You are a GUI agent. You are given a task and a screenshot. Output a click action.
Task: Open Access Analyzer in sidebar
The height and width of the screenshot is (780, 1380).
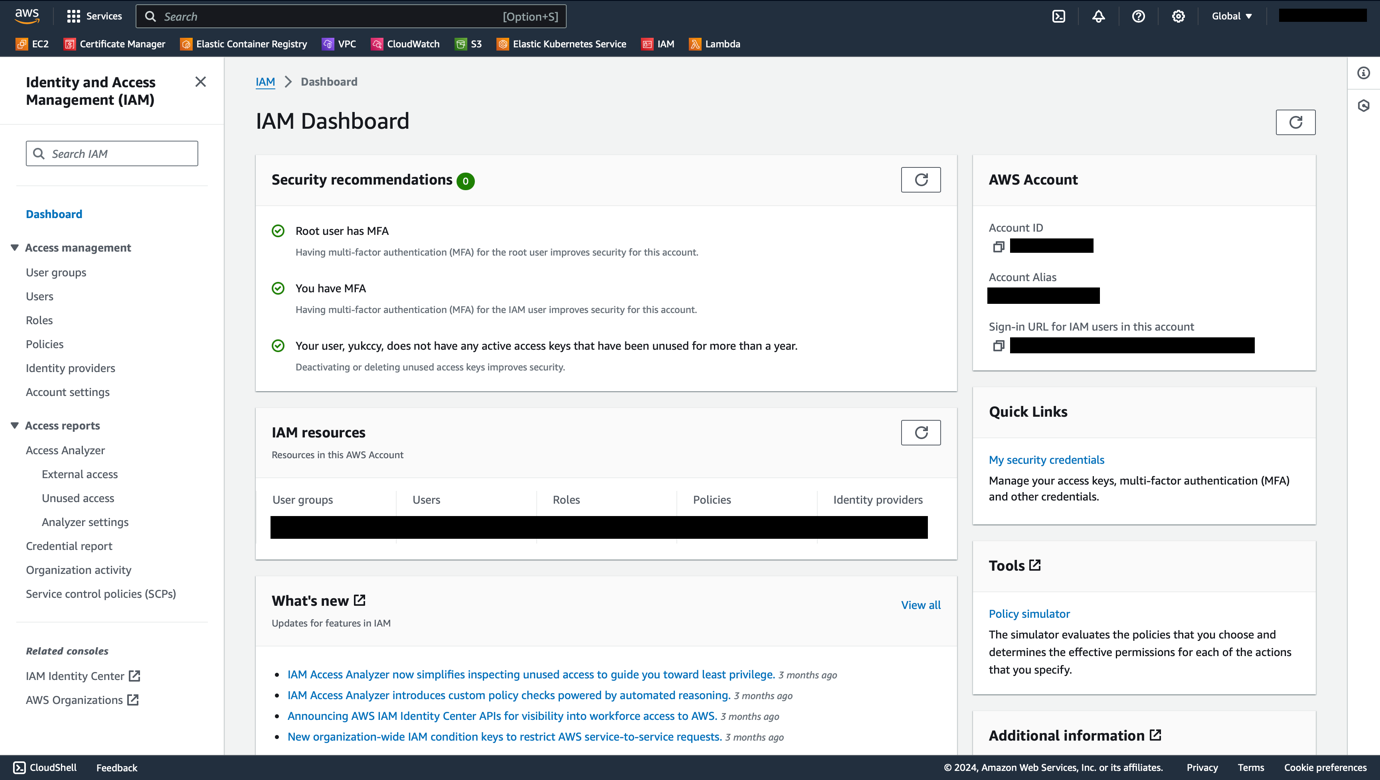[x=65, y=450]
